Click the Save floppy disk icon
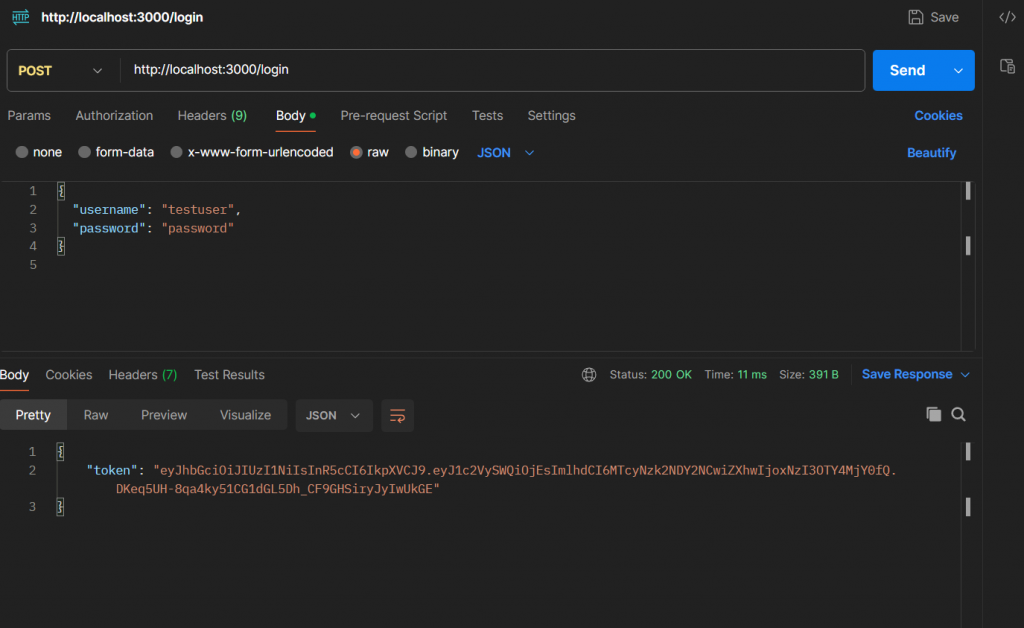The width and height of the screenshot is (1024, 628). coord(915,17)
